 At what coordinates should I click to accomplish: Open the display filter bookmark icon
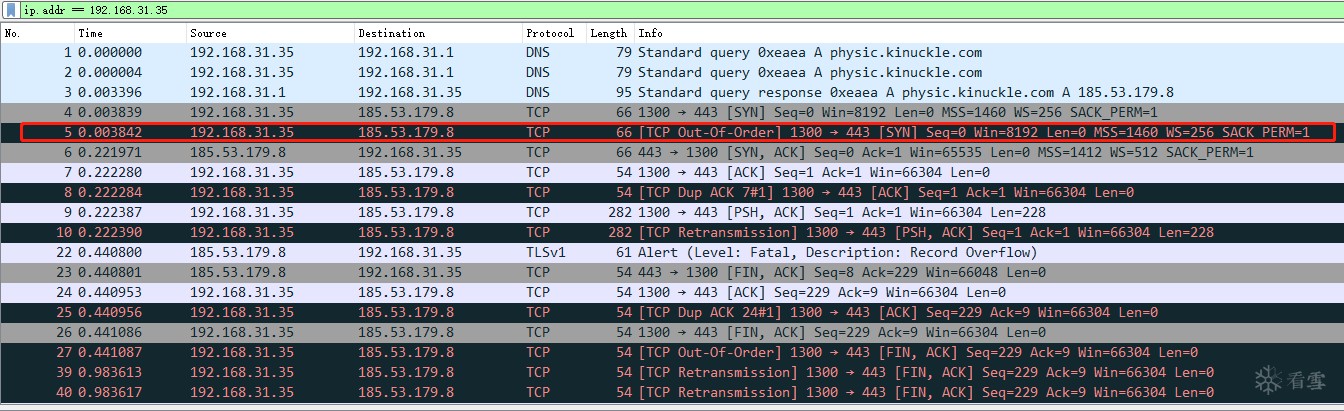pyautogui.click(x=13, y=10)
